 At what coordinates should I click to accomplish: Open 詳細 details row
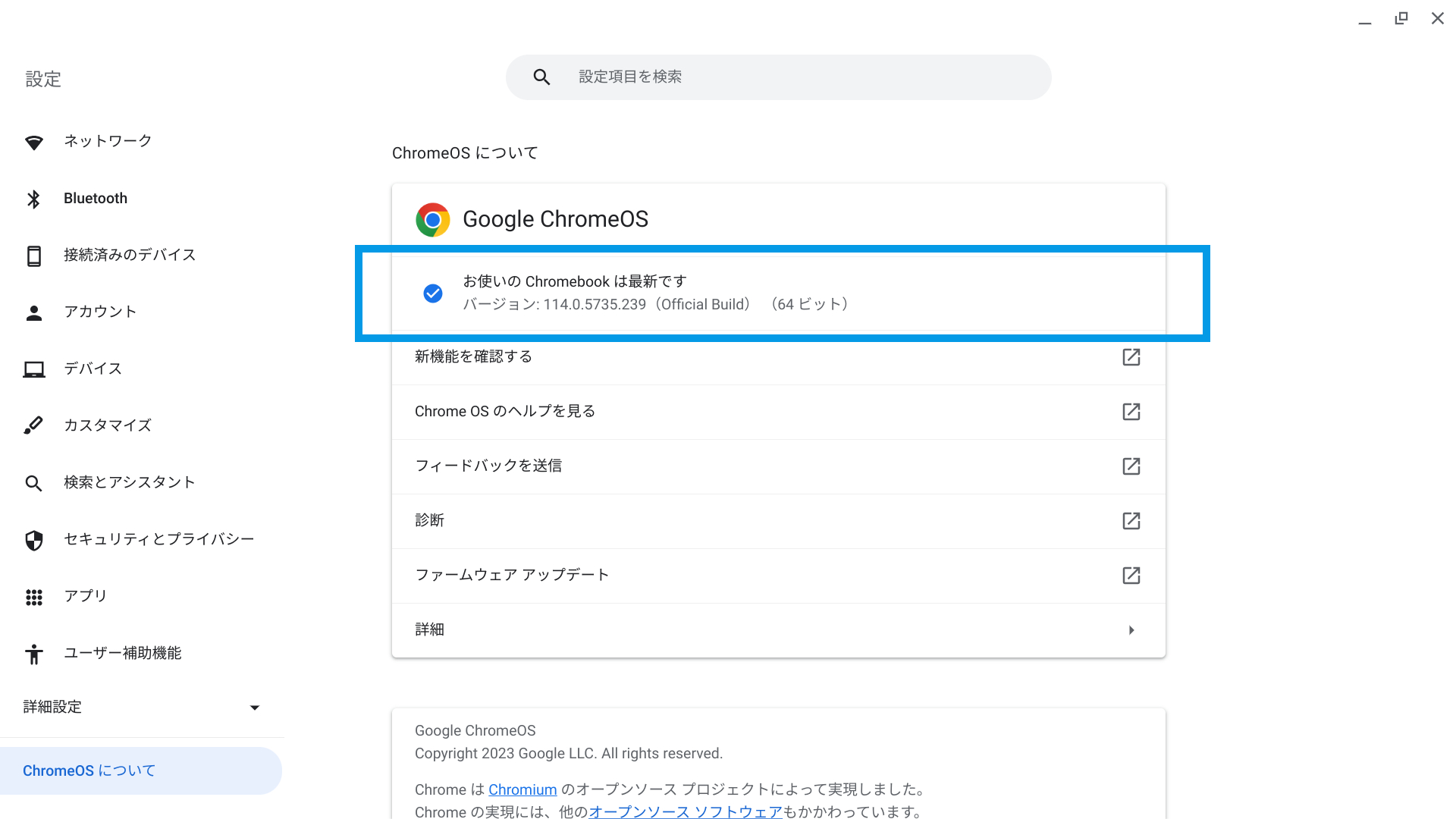[x=779, y=630]
